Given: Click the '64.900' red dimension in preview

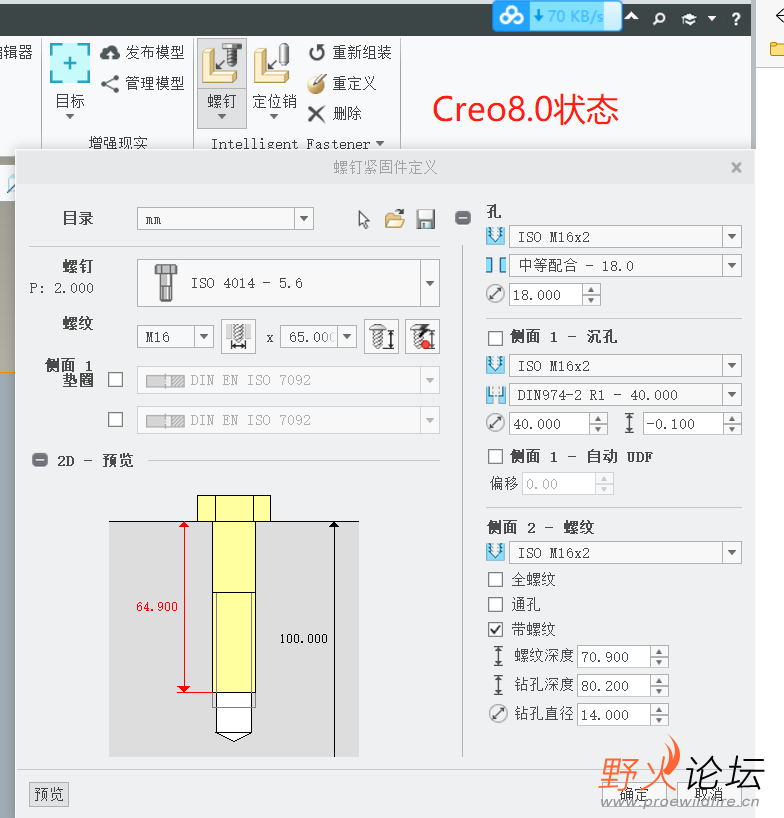Looking at the screenshot, I should (x=157, y=607).
